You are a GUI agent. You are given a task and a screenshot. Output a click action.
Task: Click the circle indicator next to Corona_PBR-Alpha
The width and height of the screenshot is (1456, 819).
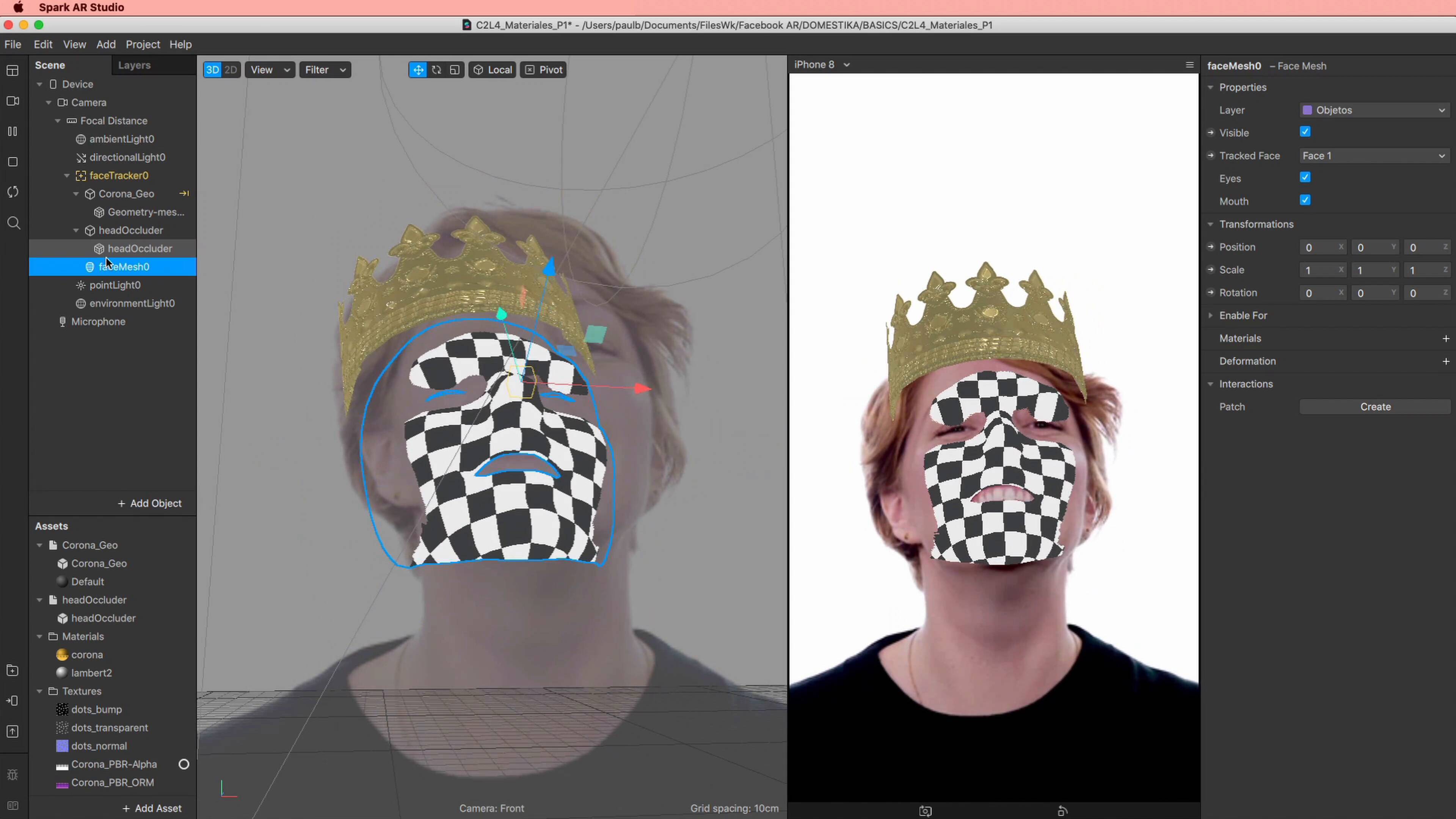pyautogui.click(x=184, y=764)
